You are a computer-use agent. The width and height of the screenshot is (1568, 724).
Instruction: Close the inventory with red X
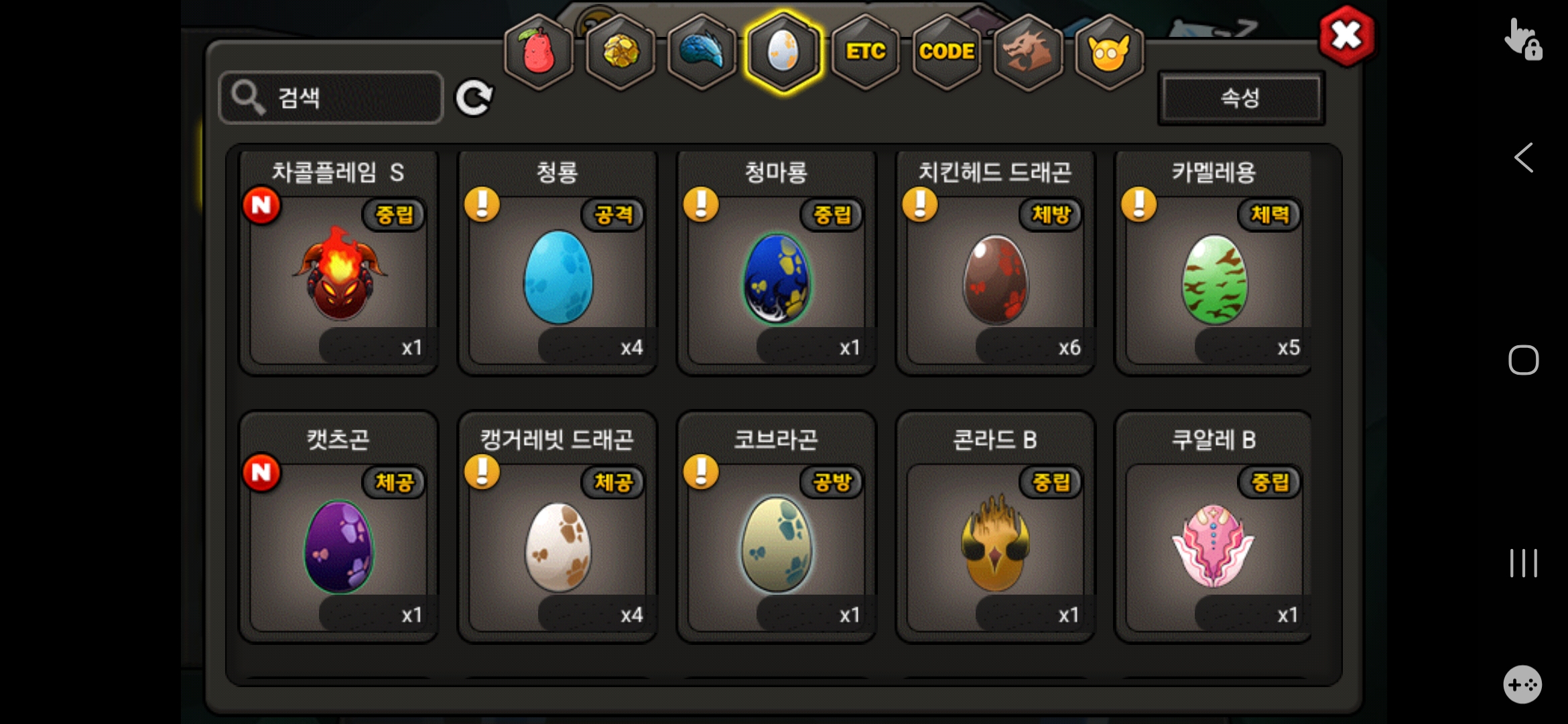pyautogui.click(x=1346, y=36)
